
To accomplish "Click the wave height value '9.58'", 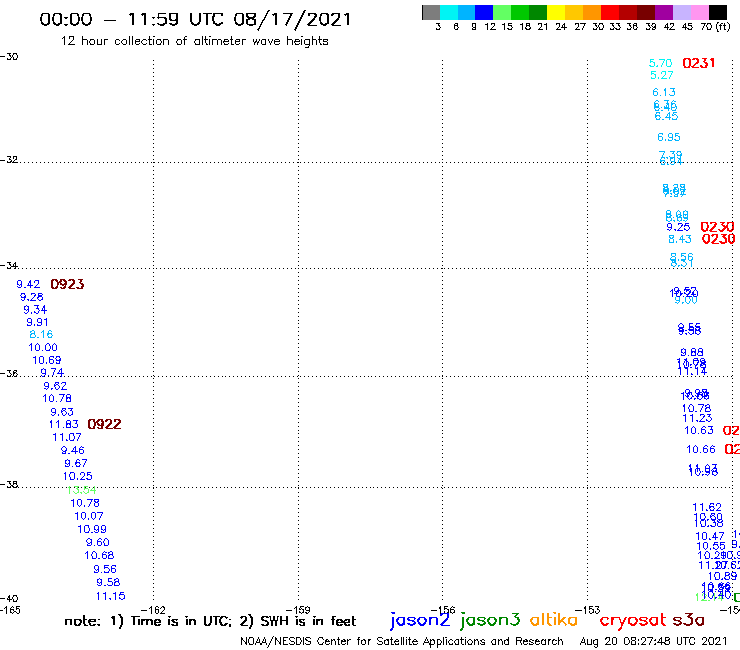I will pos(108,582).
